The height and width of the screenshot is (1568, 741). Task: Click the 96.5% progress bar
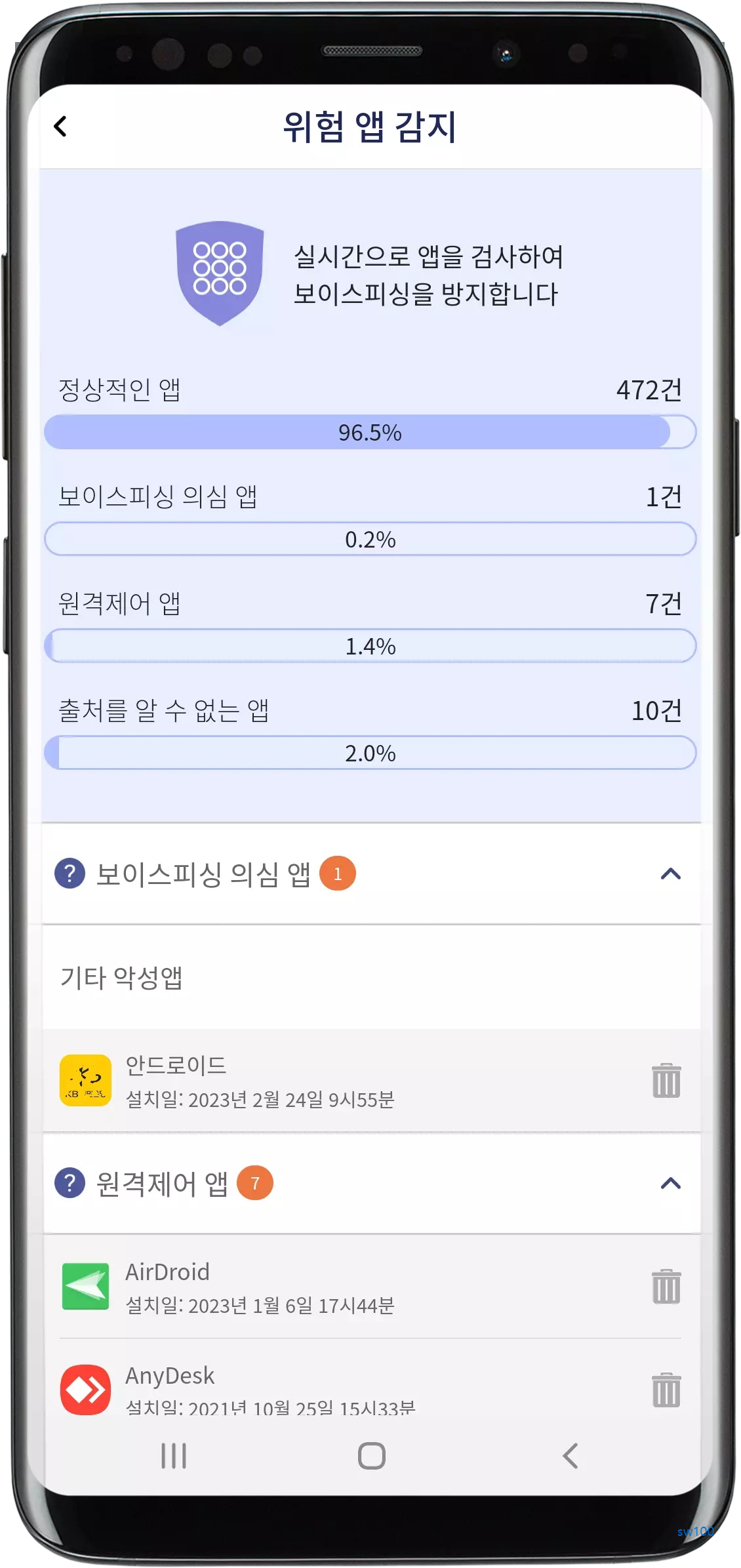[370, 432]
